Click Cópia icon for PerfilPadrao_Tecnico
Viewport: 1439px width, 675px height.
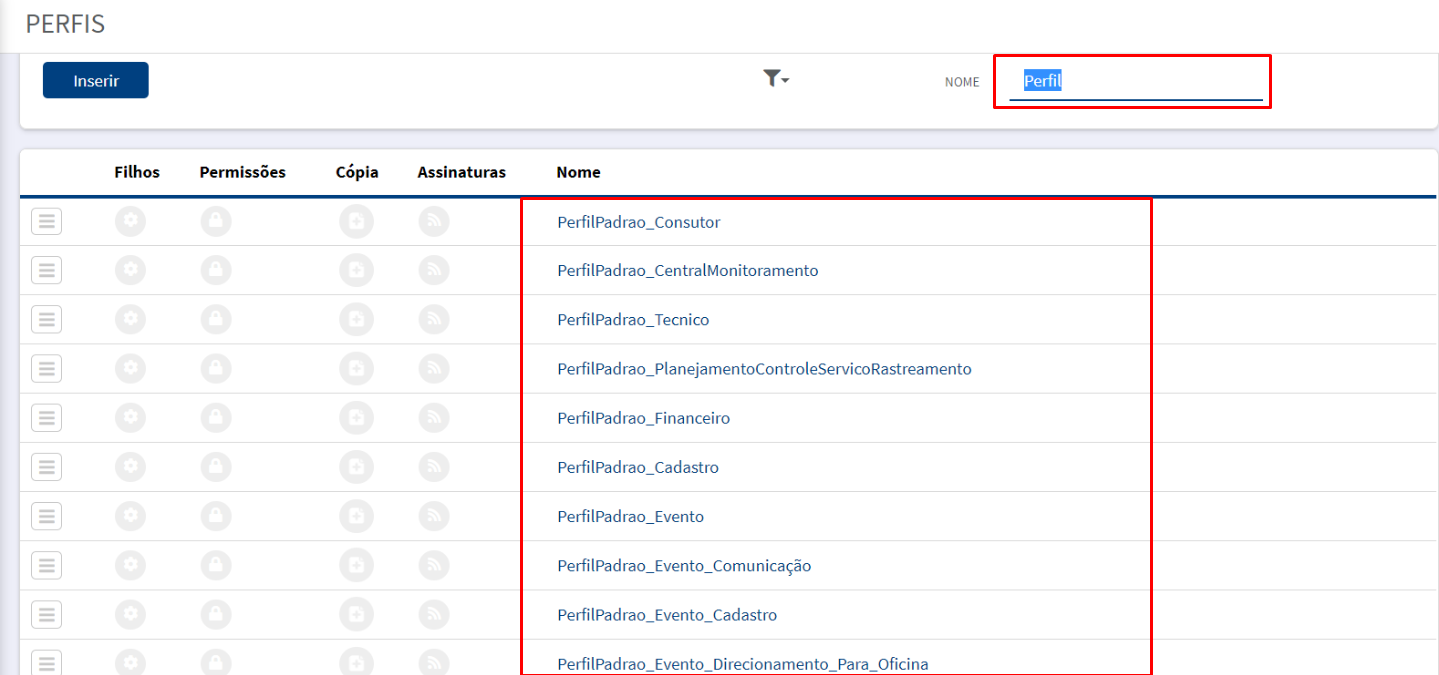356,319
